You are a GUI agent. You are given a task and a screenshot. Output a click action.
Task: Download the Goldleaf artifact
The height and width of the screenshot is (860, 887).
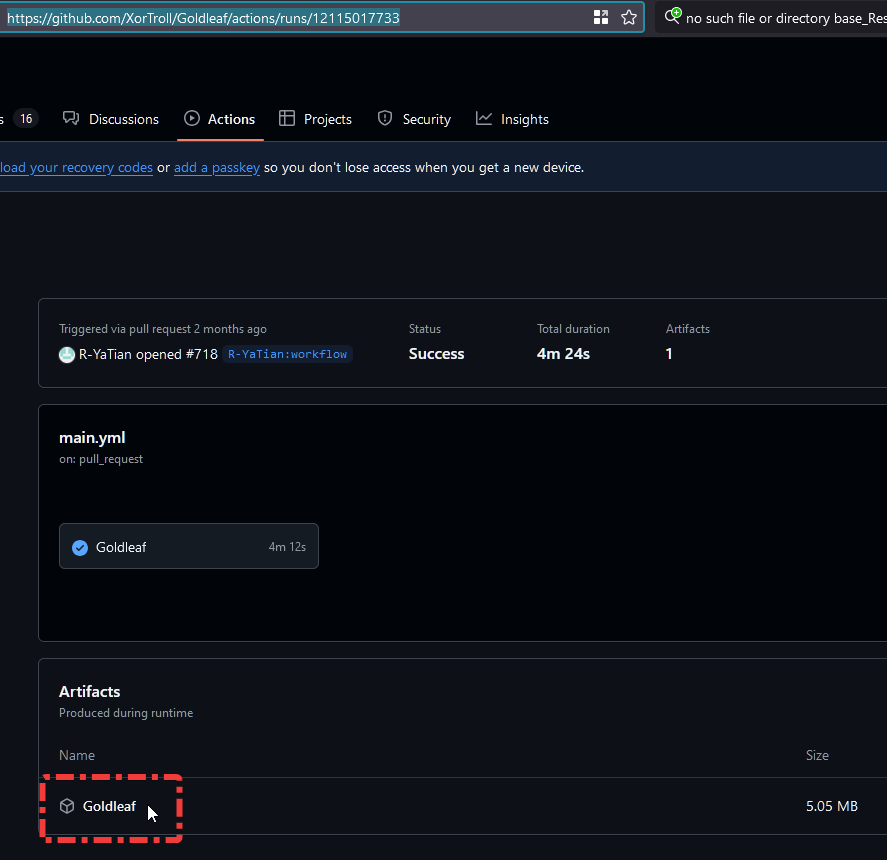point(109,806)
